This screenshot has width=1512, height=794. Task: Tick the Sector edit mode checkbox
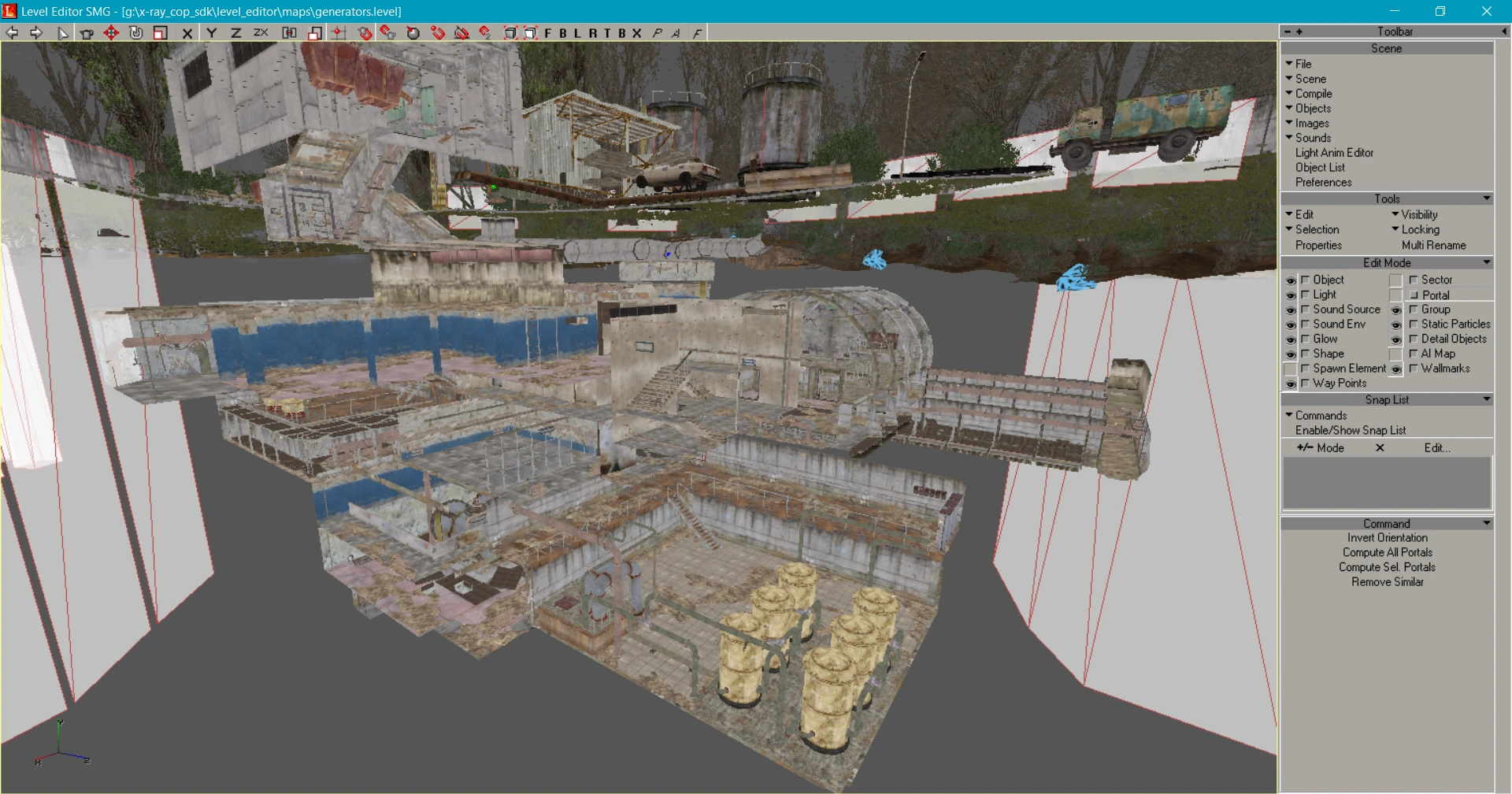[1414, 280]
